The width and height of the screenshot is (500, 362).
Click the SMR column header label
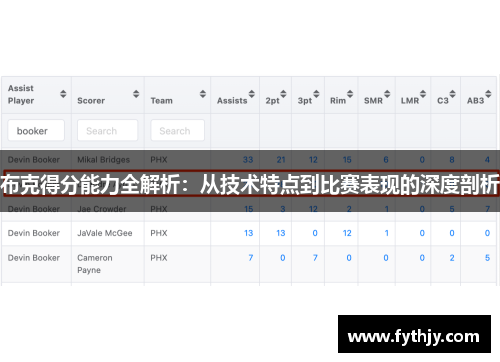[373, 101]
